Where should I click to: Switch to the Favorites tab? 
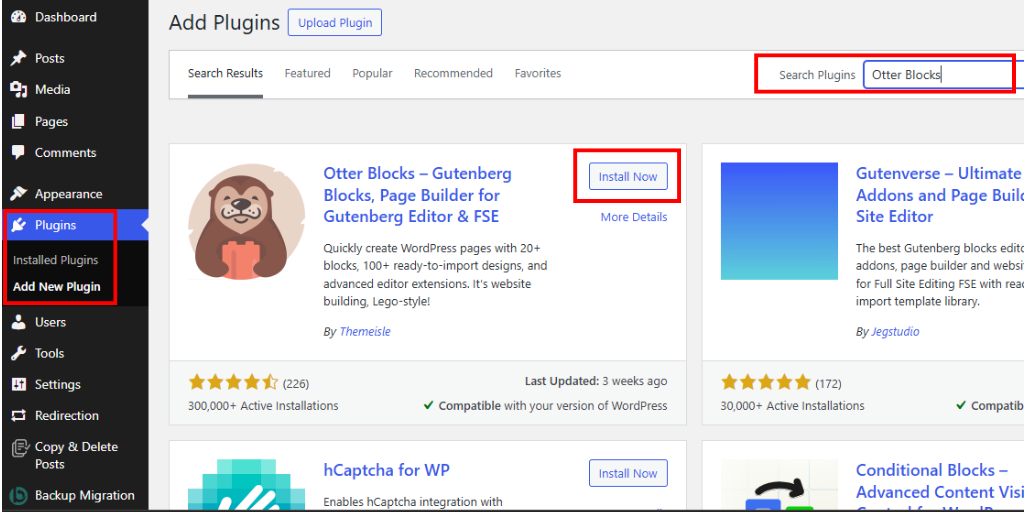click(537, 74)
